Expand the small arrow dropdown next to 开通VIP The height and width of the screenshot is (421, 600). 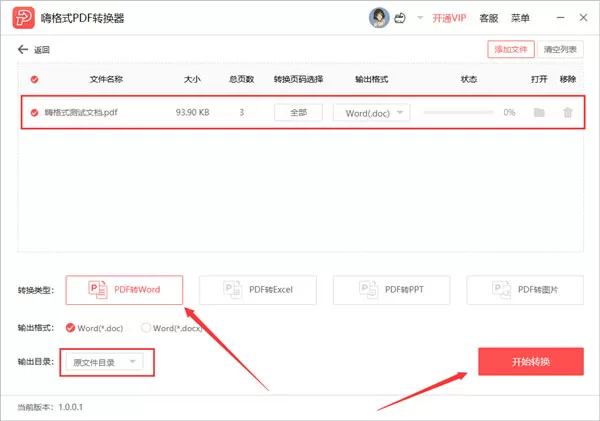coord(420,18)
